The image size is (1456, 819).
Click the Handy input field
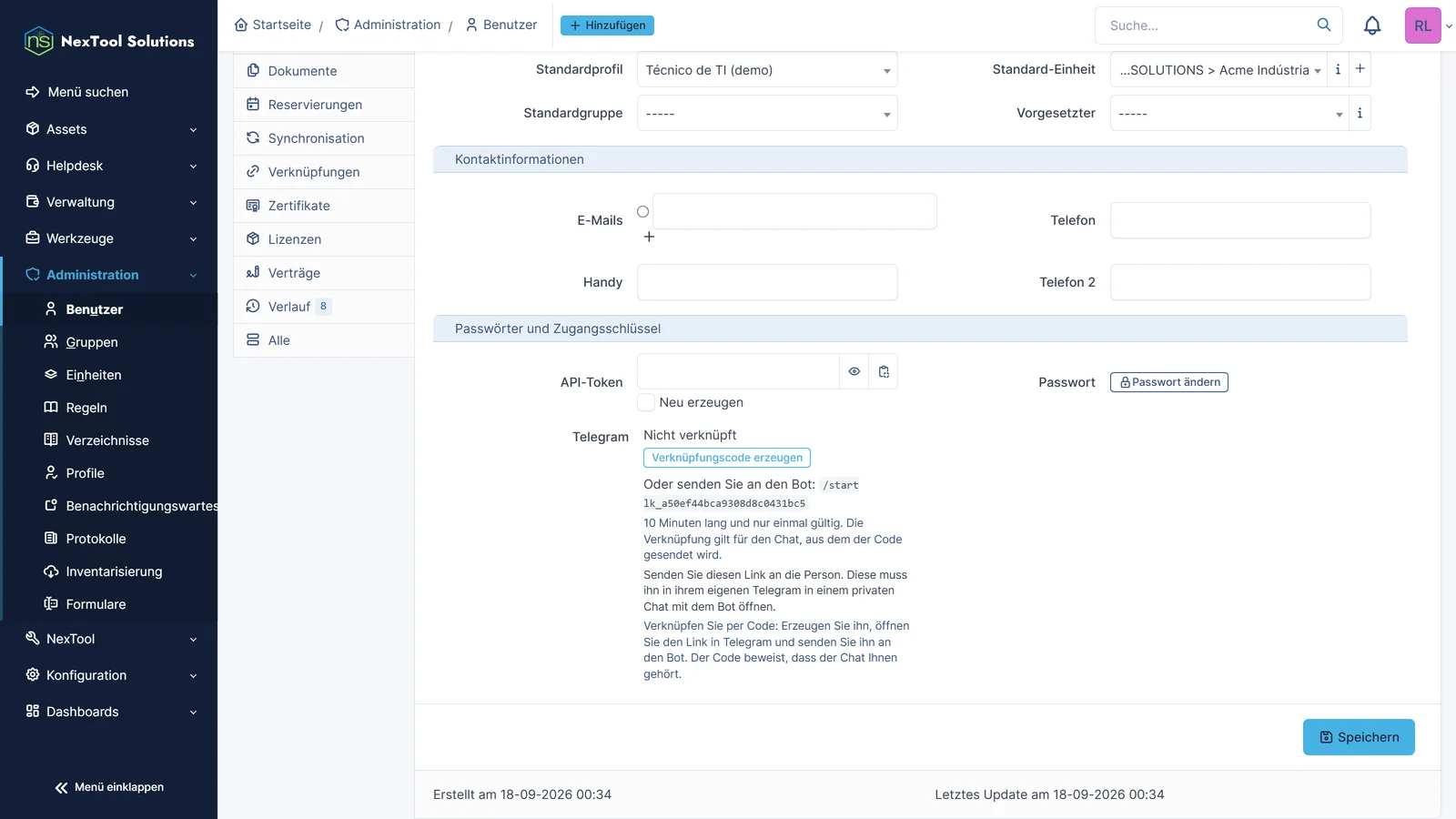tap(767, 282)
